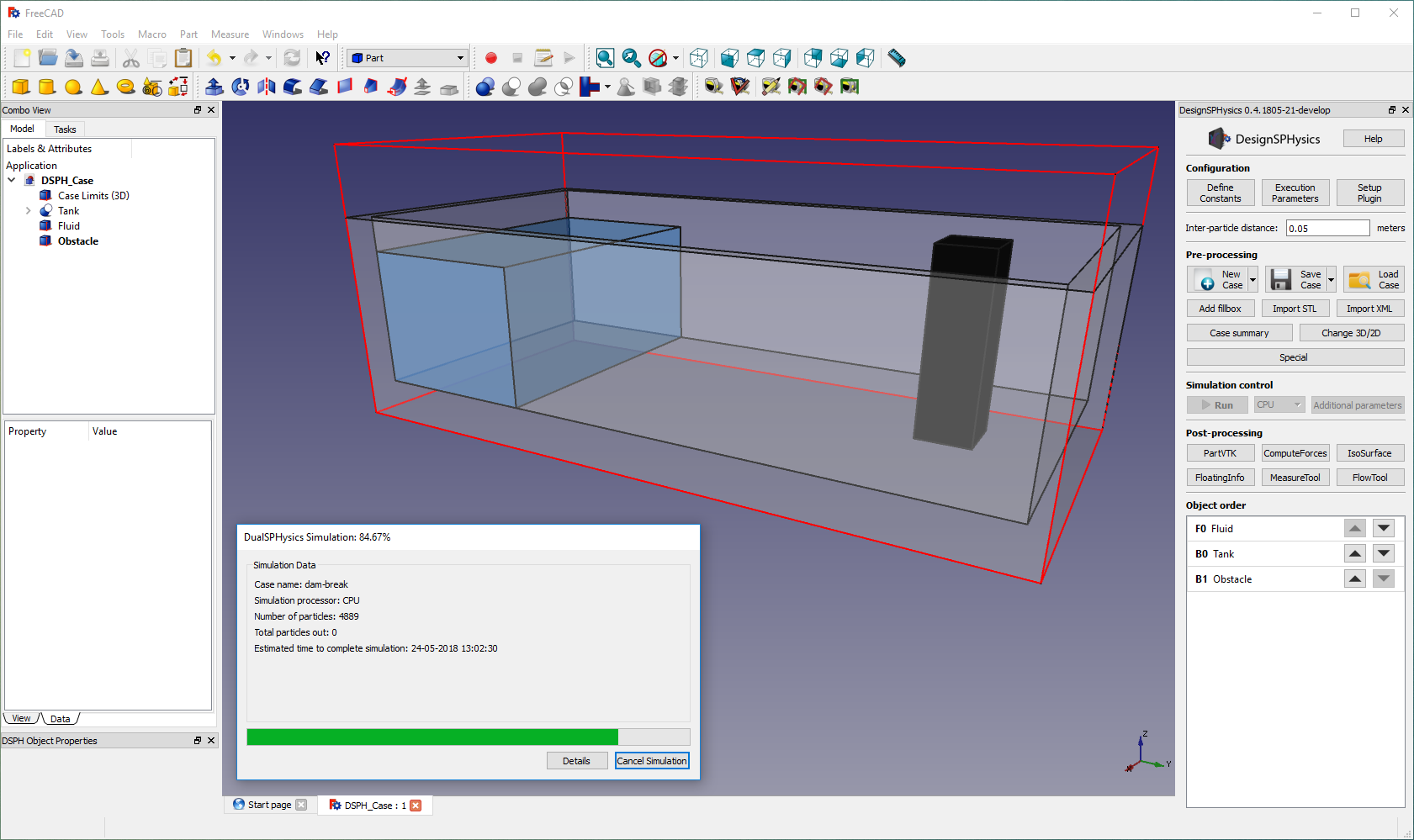Apply a chamfer to selected edges
Image resolution: width=1414 pixels, height=840 pixels.
coord(319,87)
